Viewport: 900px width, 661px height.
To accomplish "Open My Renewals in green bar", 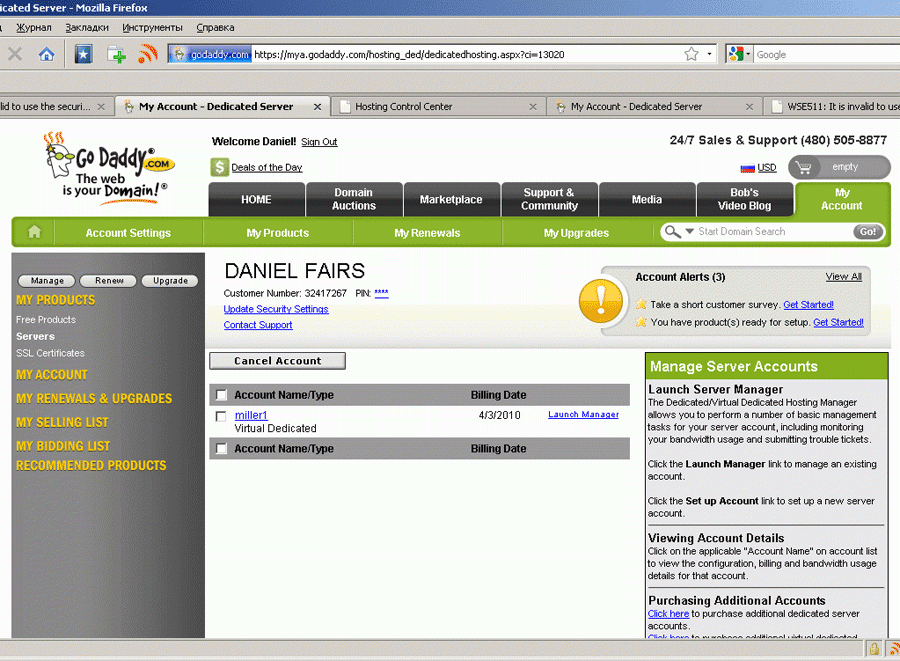I will tap(427, 233).
